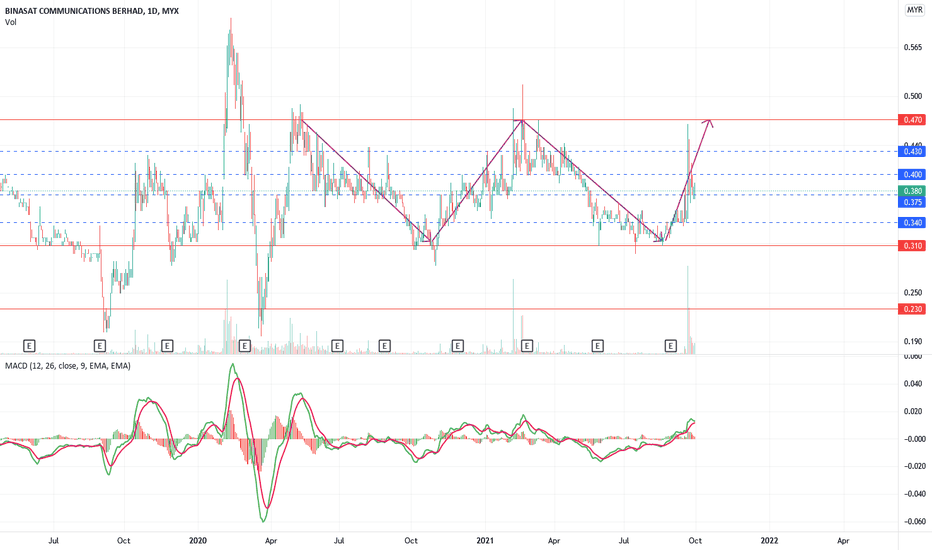Viewport: 932px width, 550px height.
Task: Click the 2021 label on time axis
Action: (485, 540)
